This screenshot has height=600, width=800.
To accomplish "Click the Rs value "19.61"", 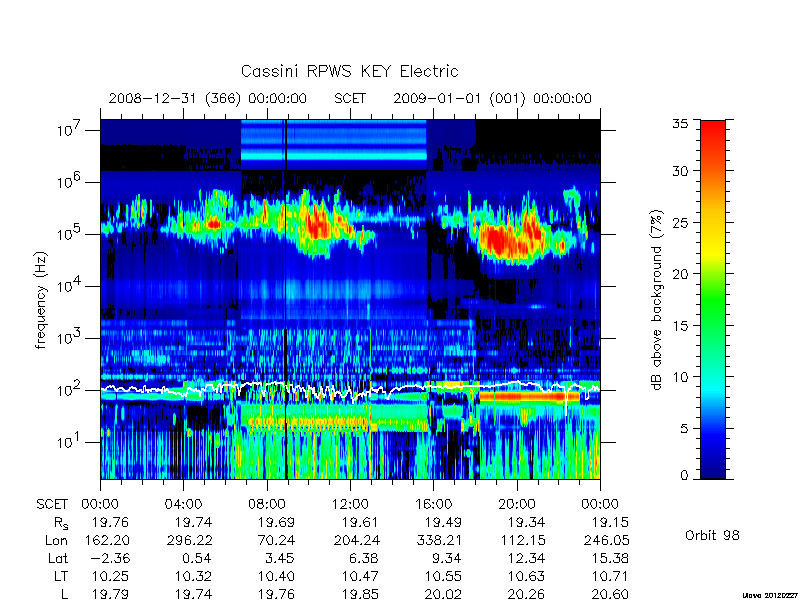I will coord(359,522).
